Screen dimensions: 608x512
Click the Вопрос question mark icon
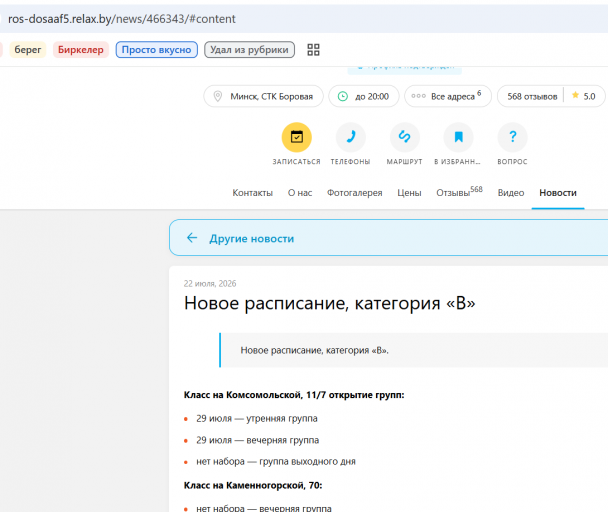pyautogui.click(x=512, y=137)
